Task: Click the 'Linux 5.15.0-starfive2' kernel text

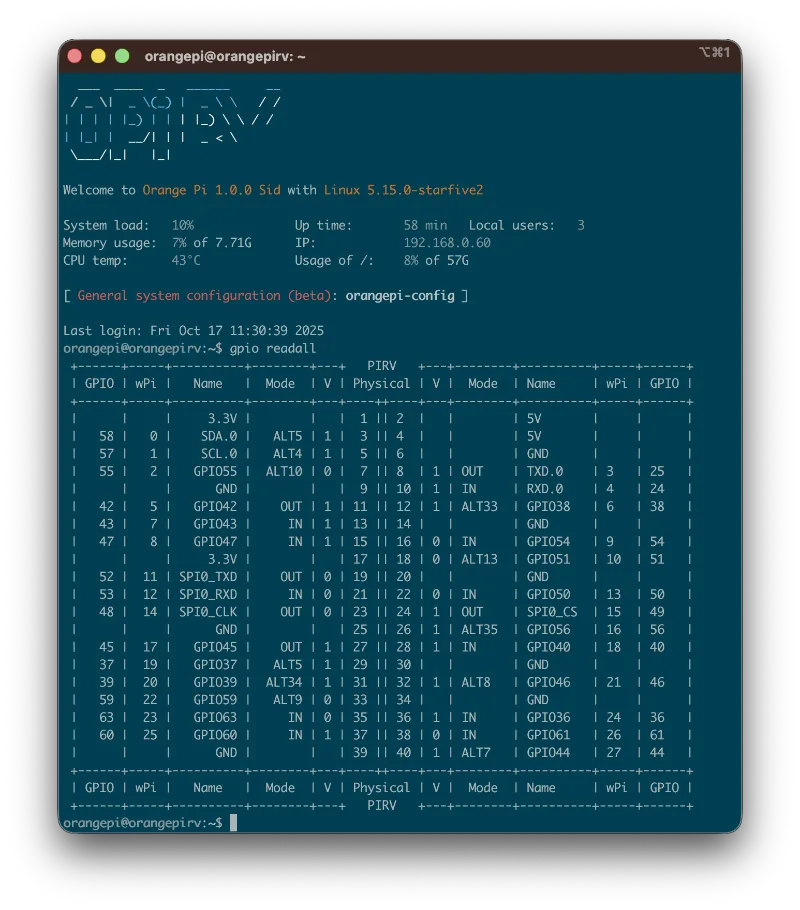Action: (403, 190)
